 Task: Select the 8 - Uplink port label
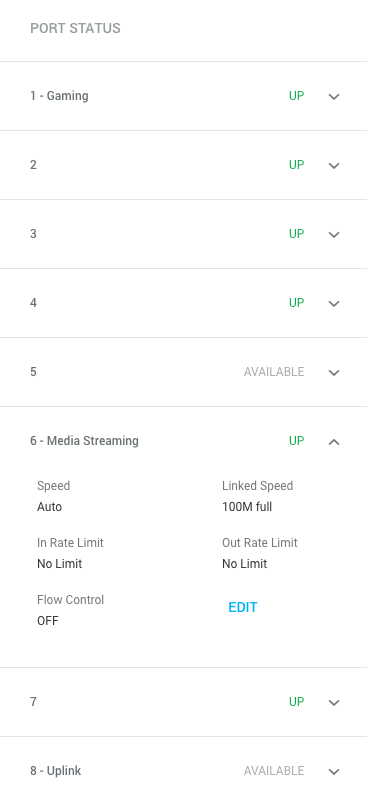click(55, 771)
